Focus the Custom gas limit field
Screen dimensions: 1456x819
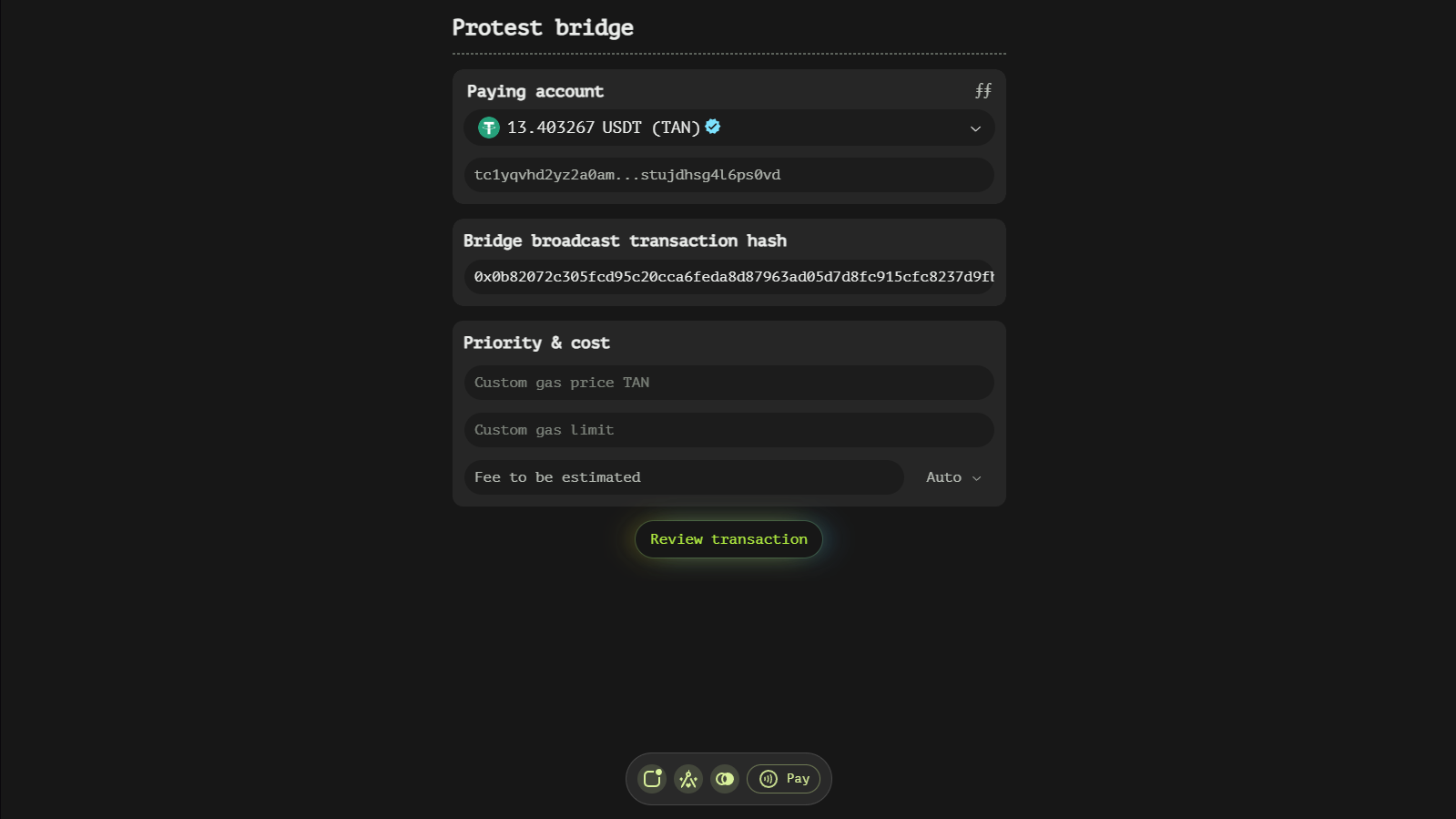click(x=728, y=430)
